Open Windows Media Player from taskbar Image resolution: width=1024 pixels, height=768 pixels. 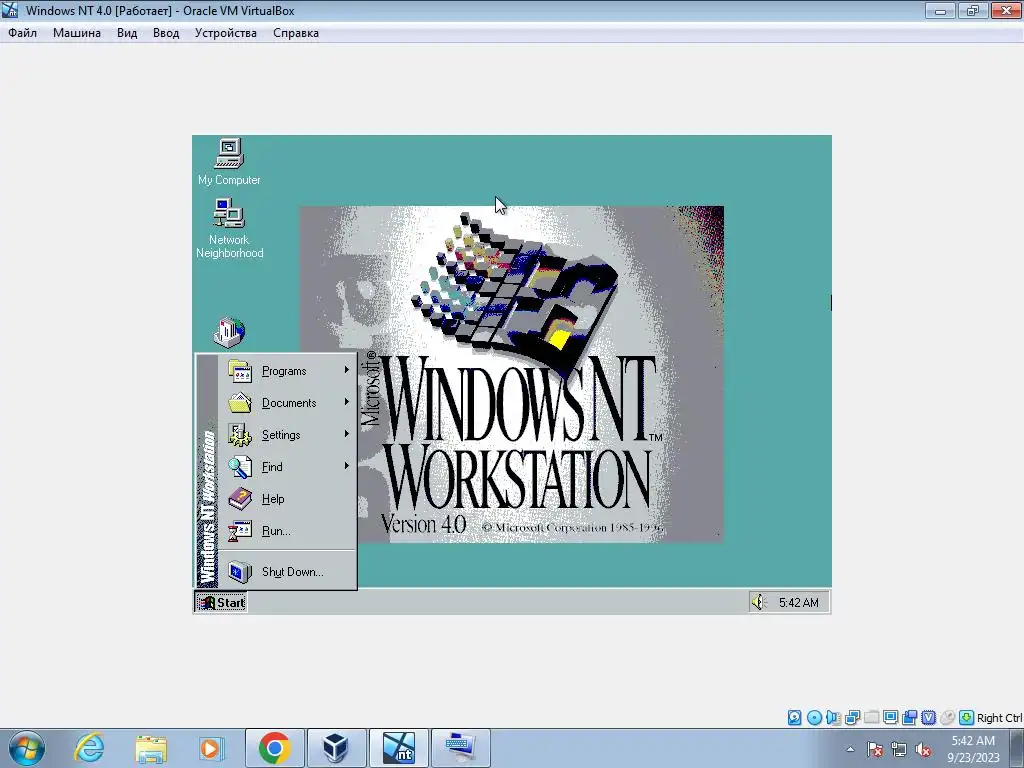[212, 748]
